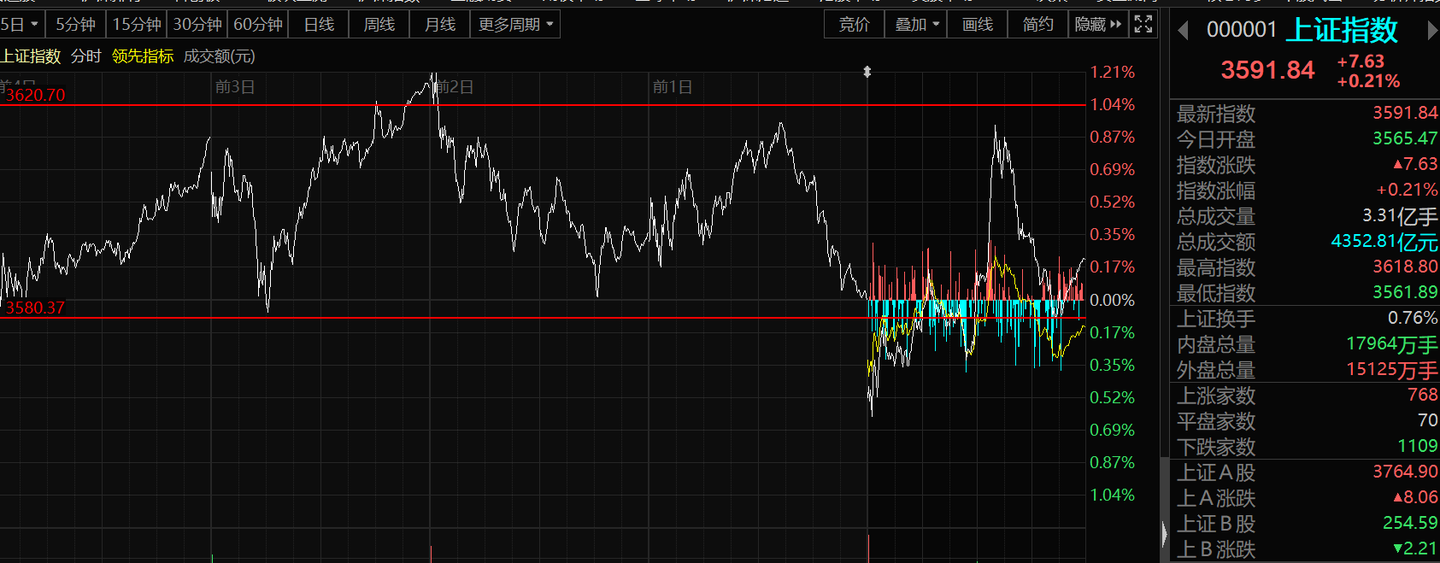Go to previous stock with left arrow

[x=1183, y=30]
